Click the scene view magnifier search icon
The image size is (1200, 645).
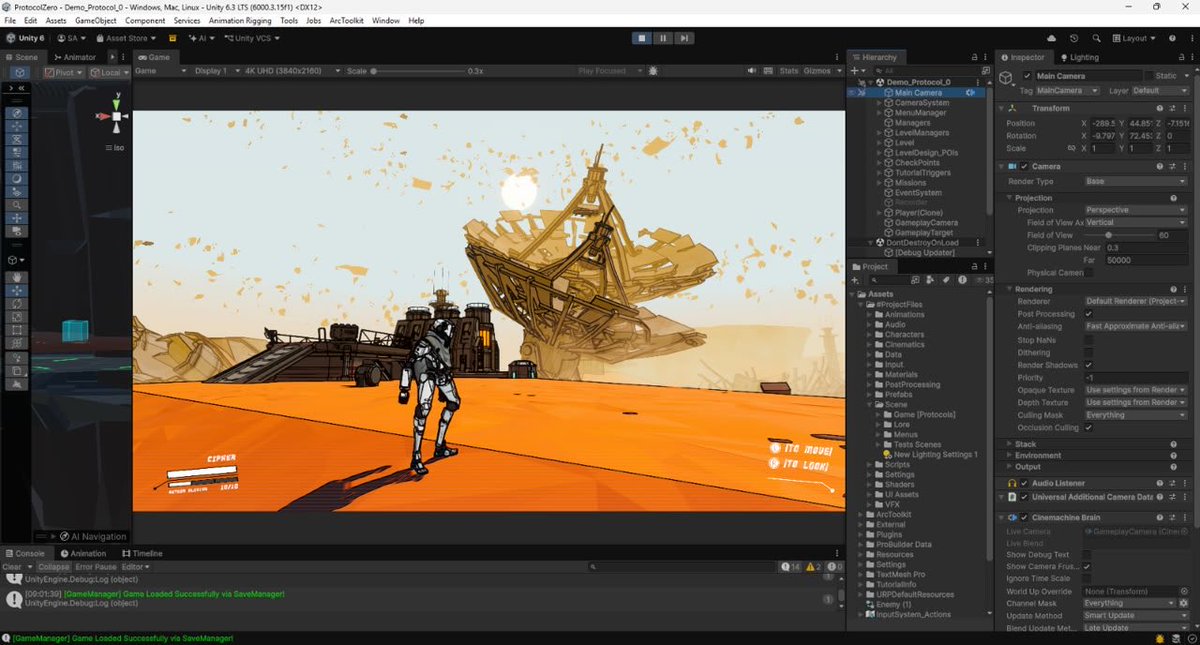[x=18, y=204]
